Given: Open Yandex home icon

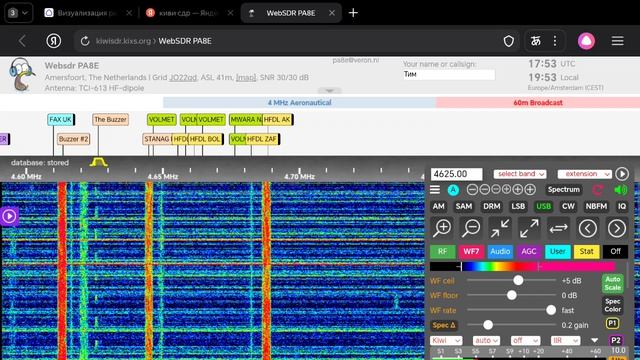Looking at the screenshot, I should click(x=53, y=41).
